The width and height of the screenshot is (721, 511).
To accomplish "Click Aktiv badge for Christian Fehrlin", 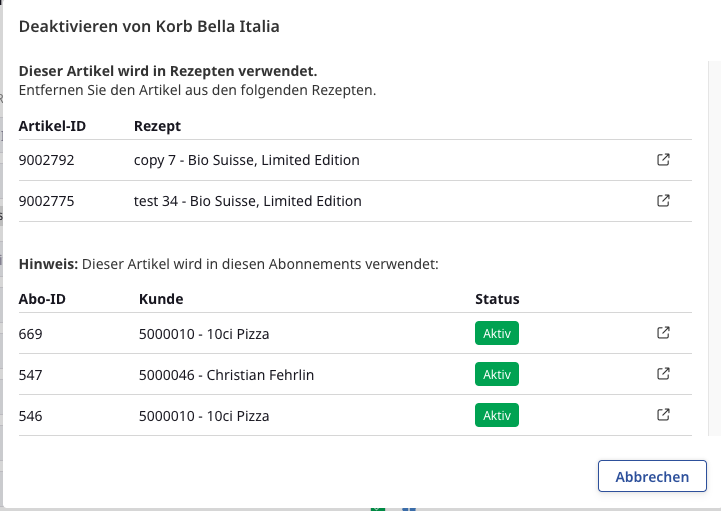I will point(497,374).
